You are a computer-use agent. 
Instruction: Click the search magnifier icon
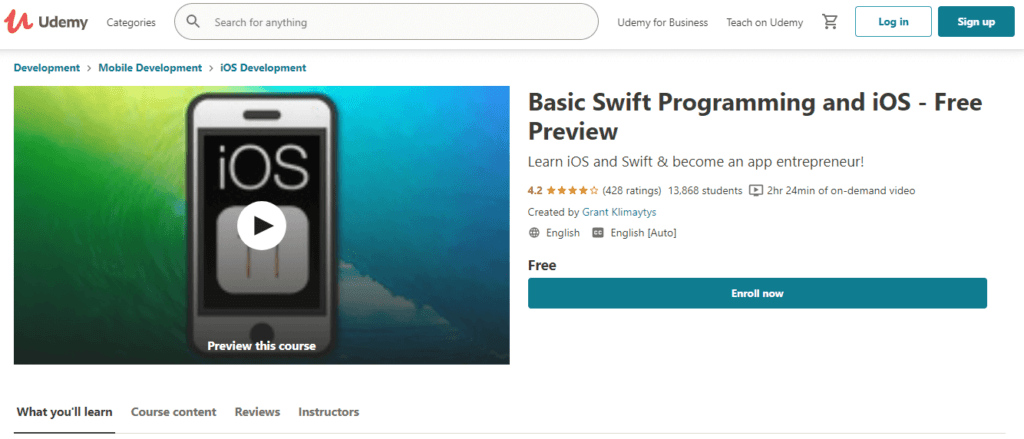pyautogui.click(x=193, y=22)
